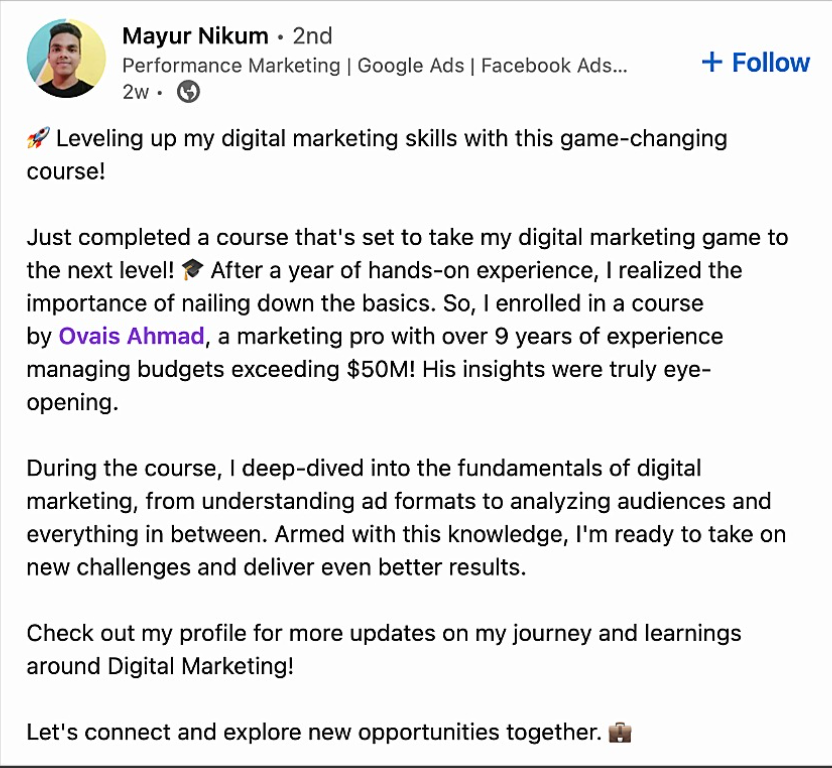Click the rocket emoji starting the post
Viewport: 832px width, 768px height.
click(x=37, y=138)
